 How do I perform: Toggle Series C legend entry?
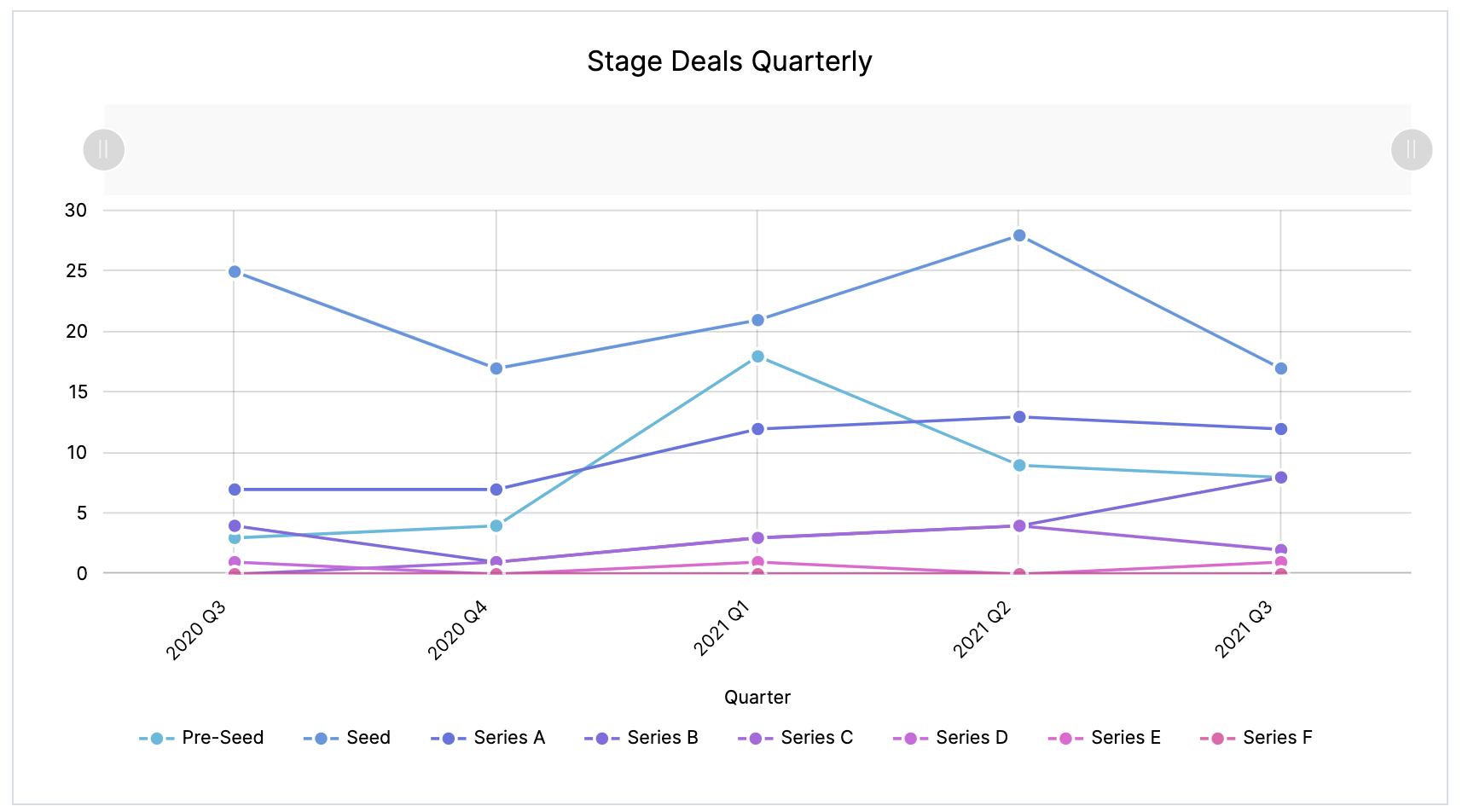(x=795, y=738)
